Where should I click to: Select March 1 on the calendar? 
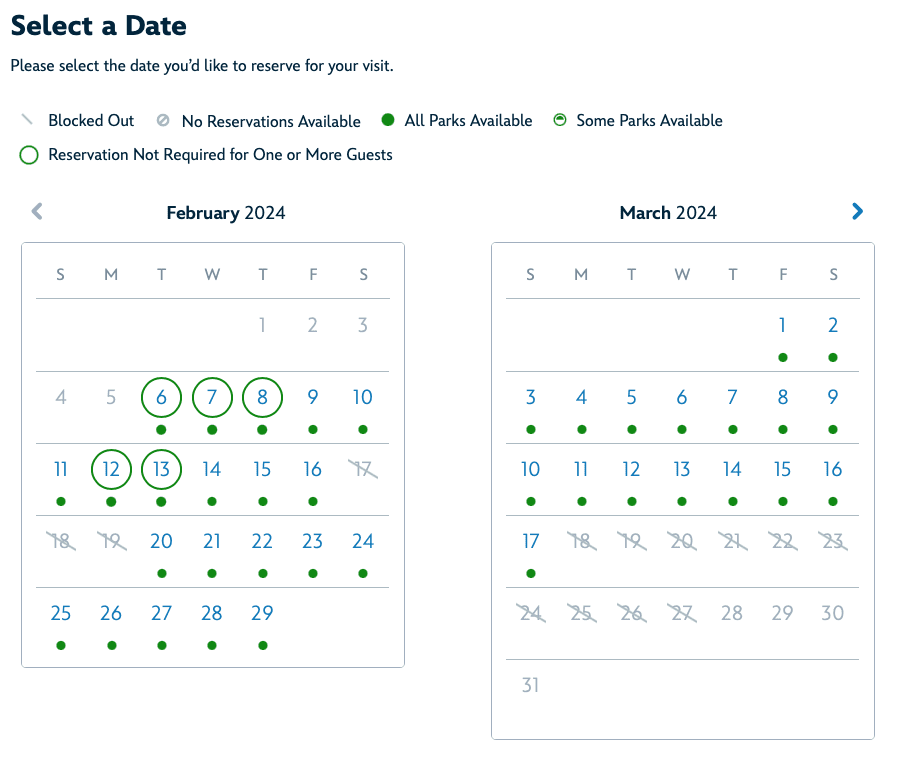coord(782,325)
